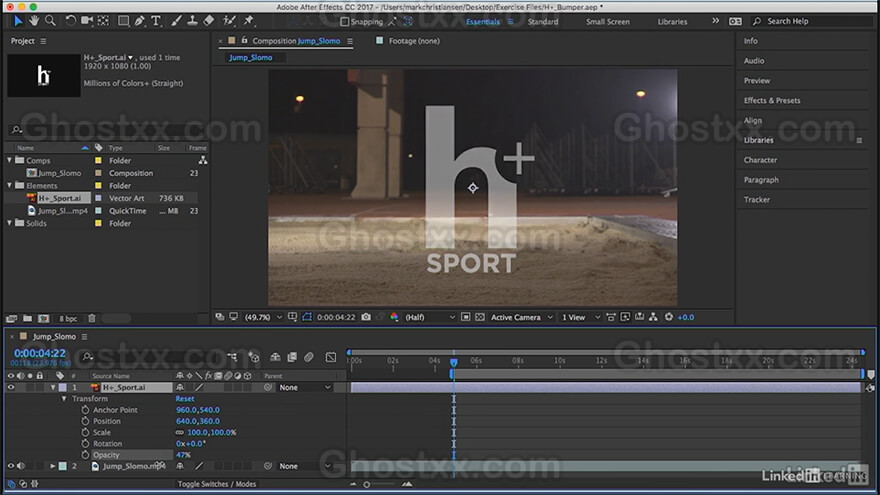Create a new folder in Project panel
880x495 pixels.
tap(28, 318)
